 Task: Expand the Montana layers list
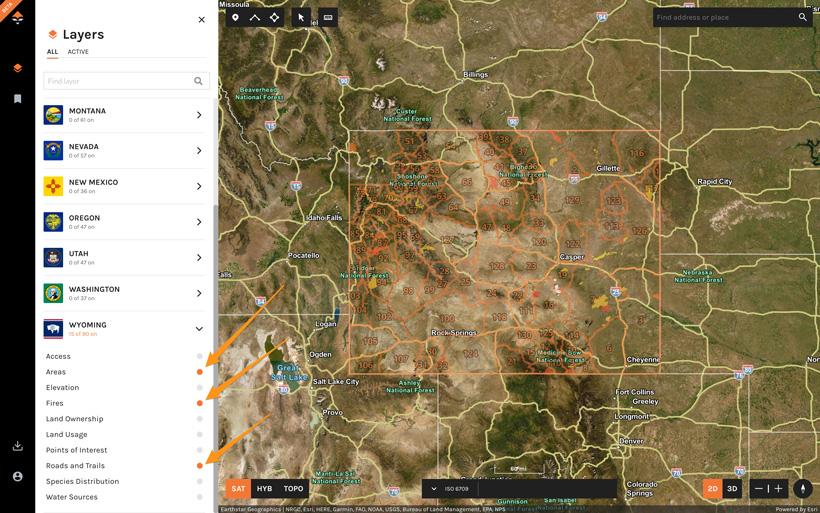(x=199, y=115)
